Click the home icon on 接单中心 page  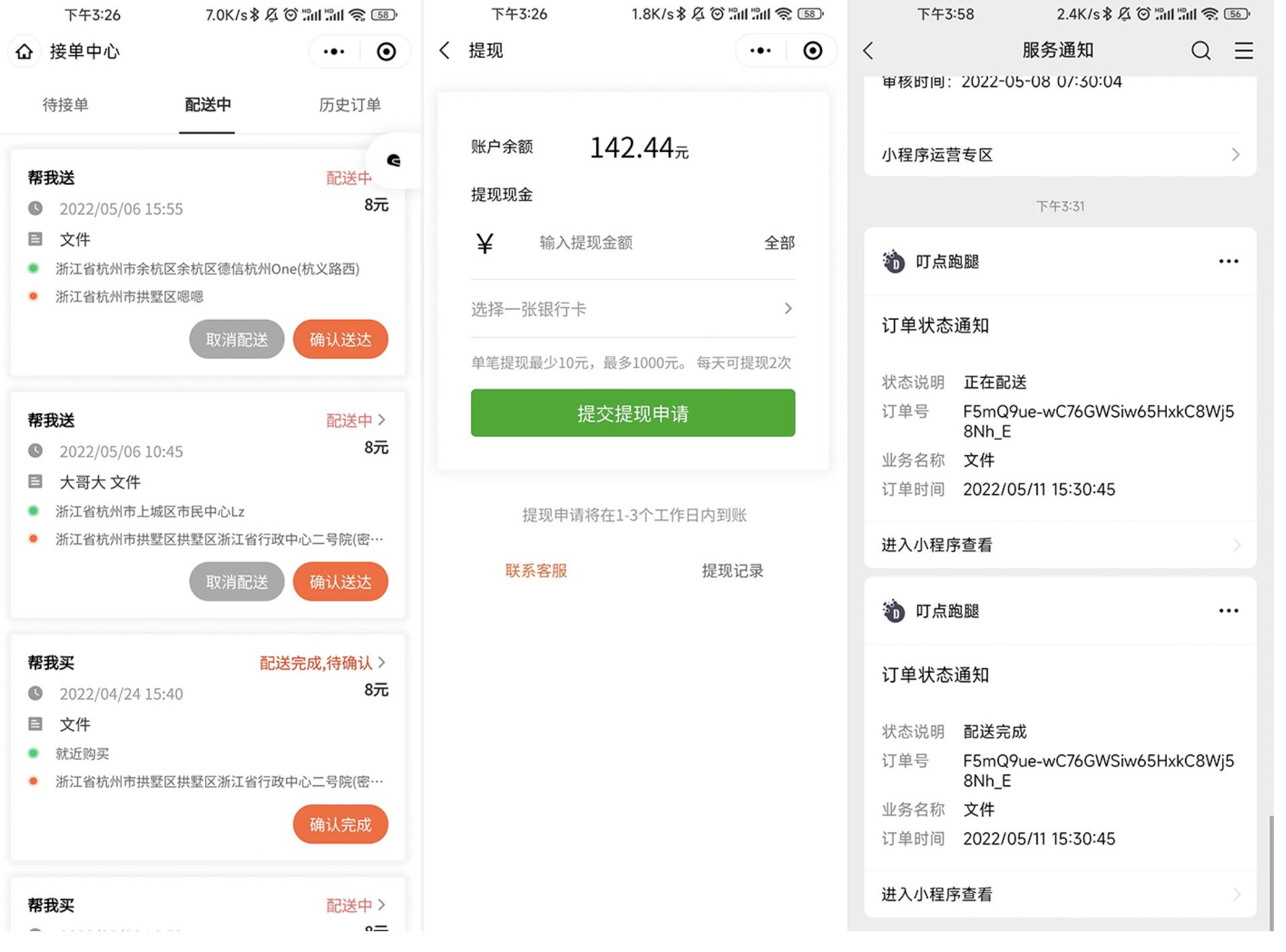coord(25,51)
